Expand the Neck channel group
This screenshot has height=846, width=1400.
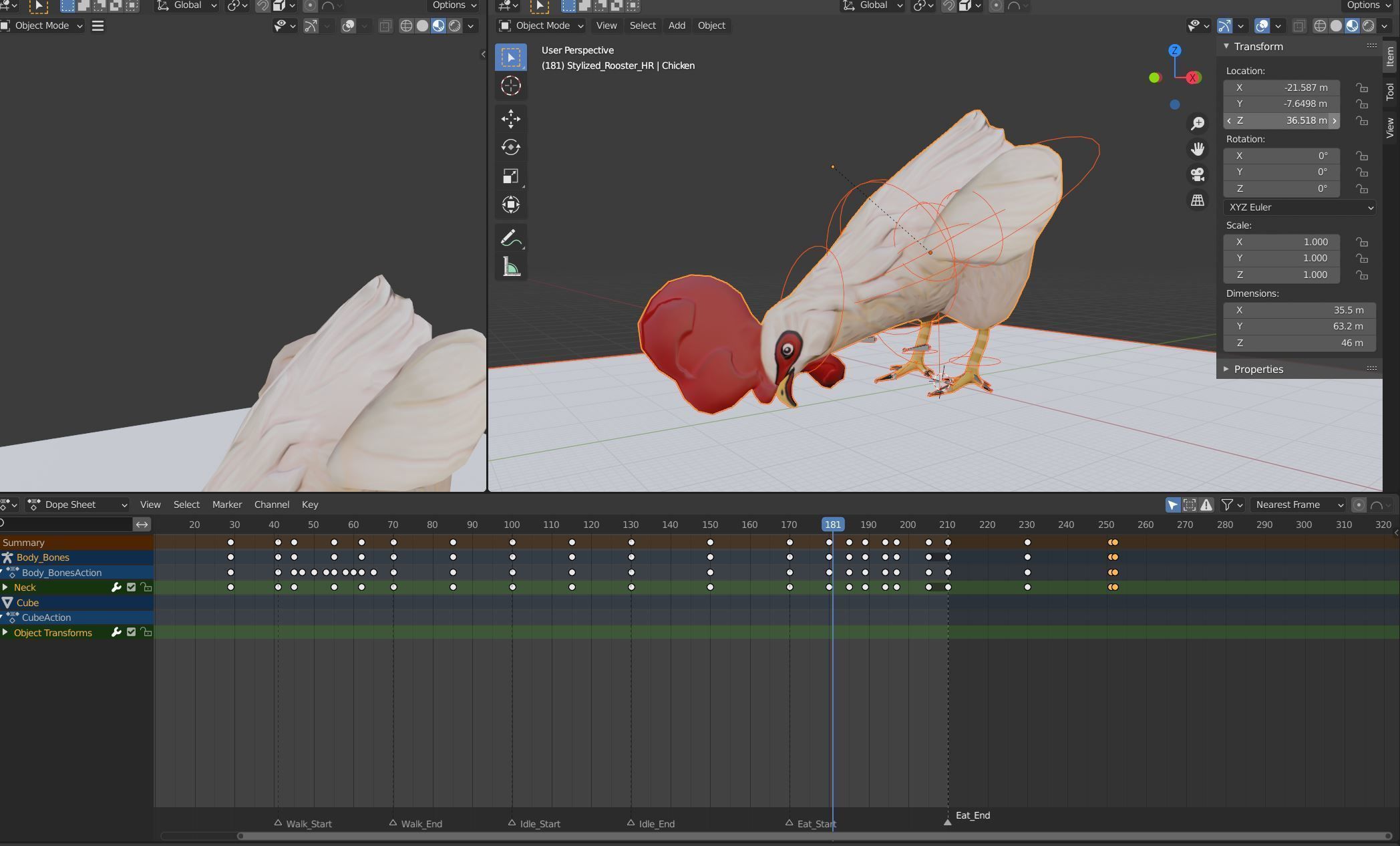coord(5,587)
